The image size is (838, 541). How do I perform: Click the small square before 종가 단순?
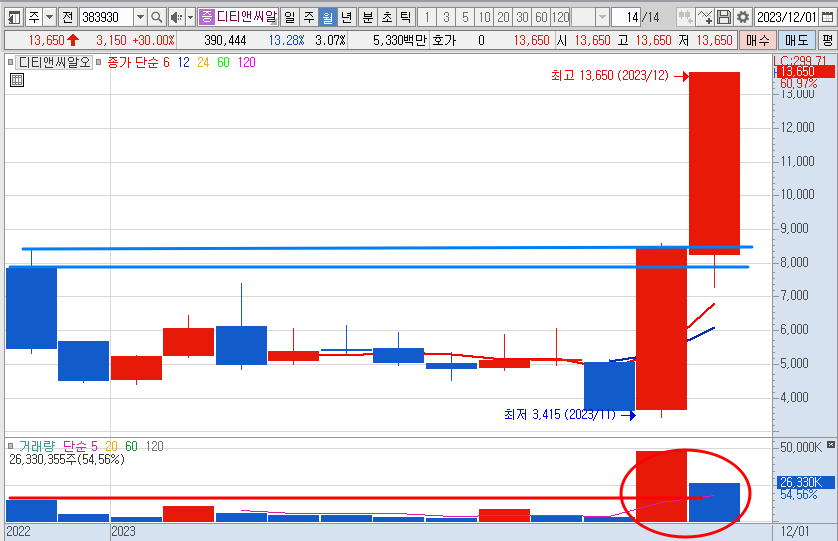(98, 63)
